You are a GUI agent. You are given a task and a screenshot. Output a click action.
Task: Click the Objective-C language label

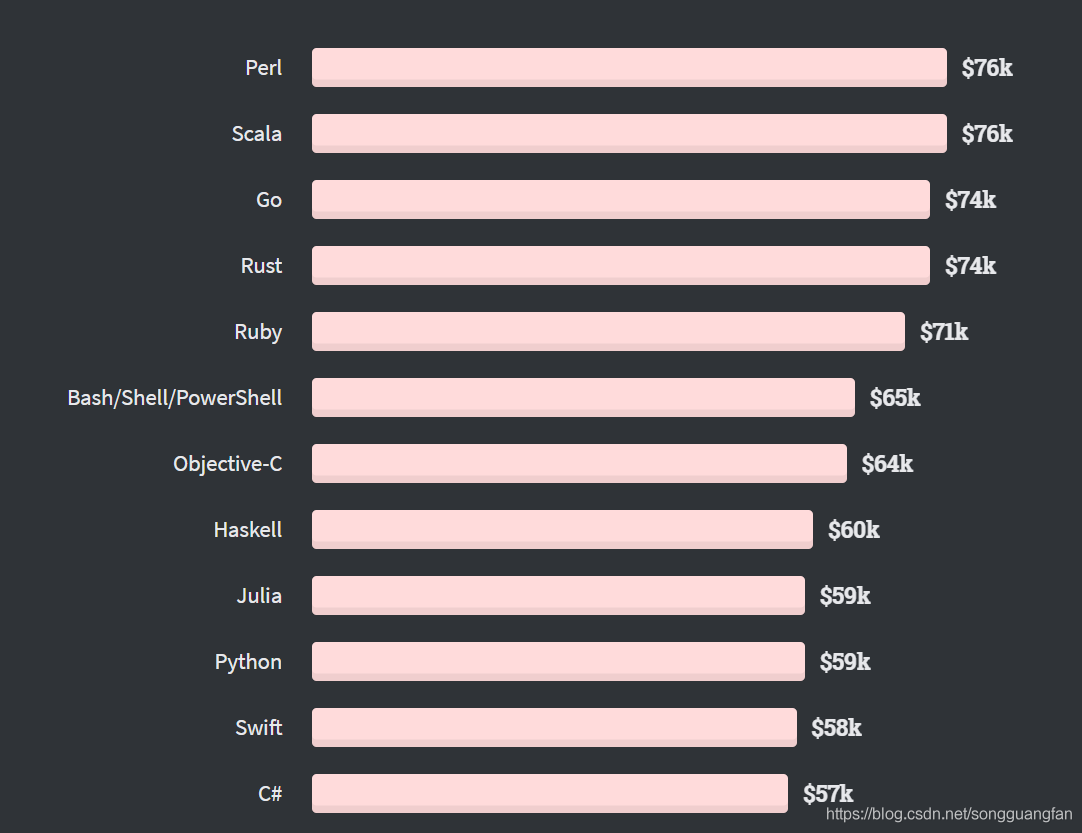228,464
